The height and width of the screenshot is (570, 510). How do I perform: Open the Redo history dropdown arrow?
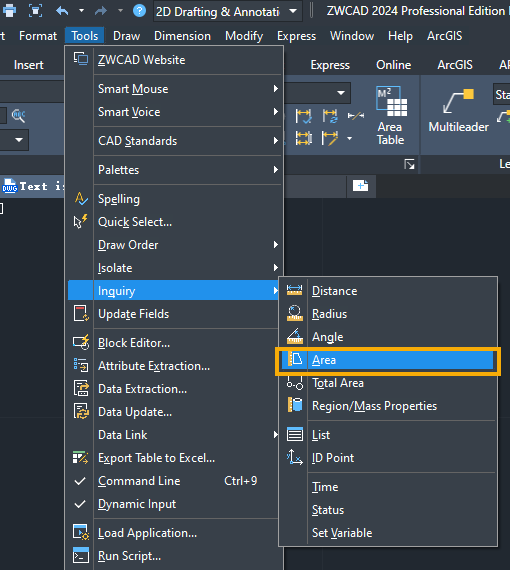click(x=120, y=11)
